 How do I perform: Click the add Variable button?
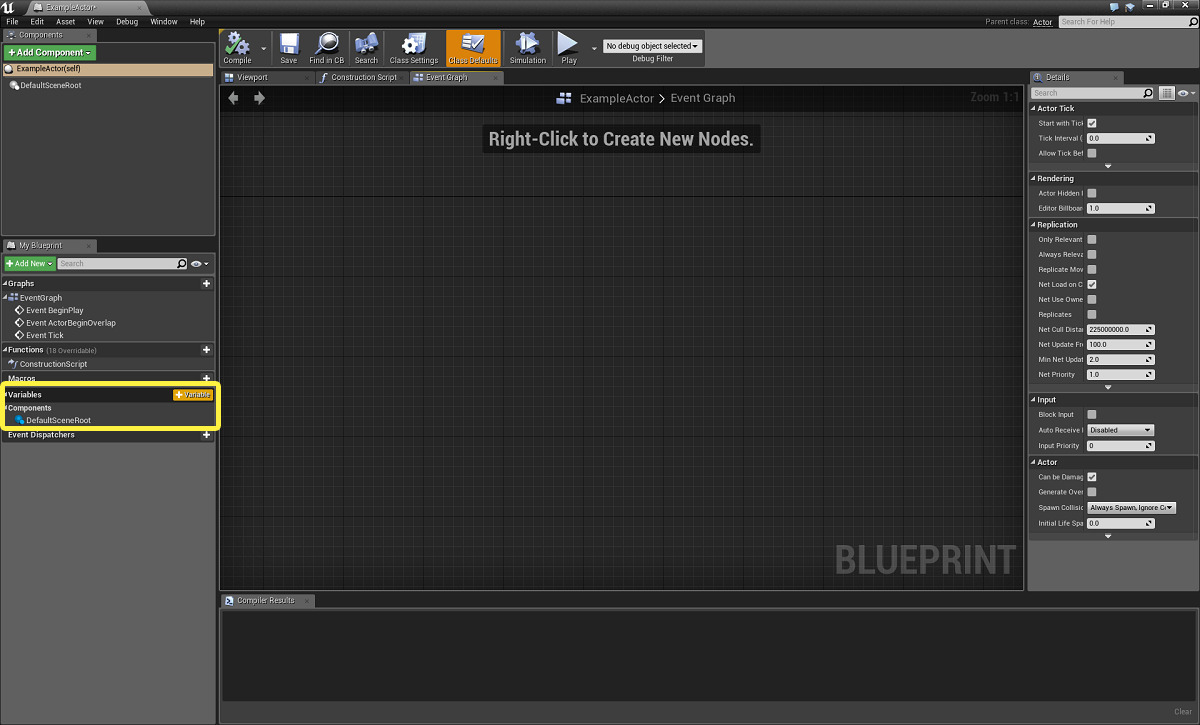193,395
